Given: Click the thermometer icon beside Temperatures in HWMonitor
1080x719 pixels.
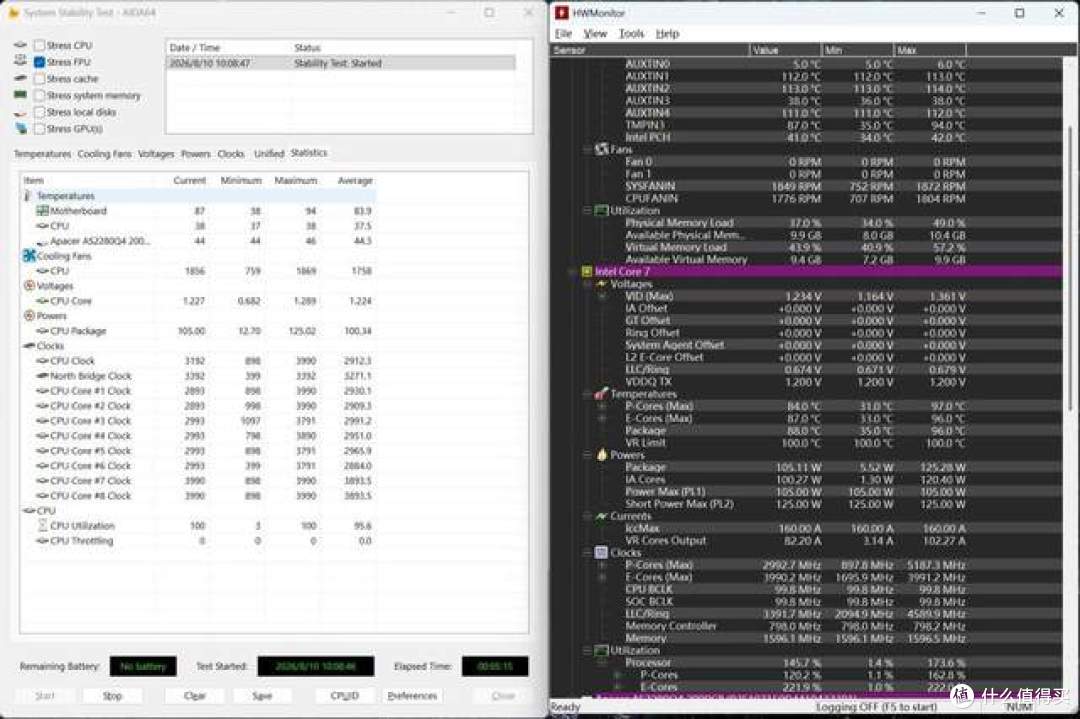Looking at the screenshot, I should click(601, 394).
